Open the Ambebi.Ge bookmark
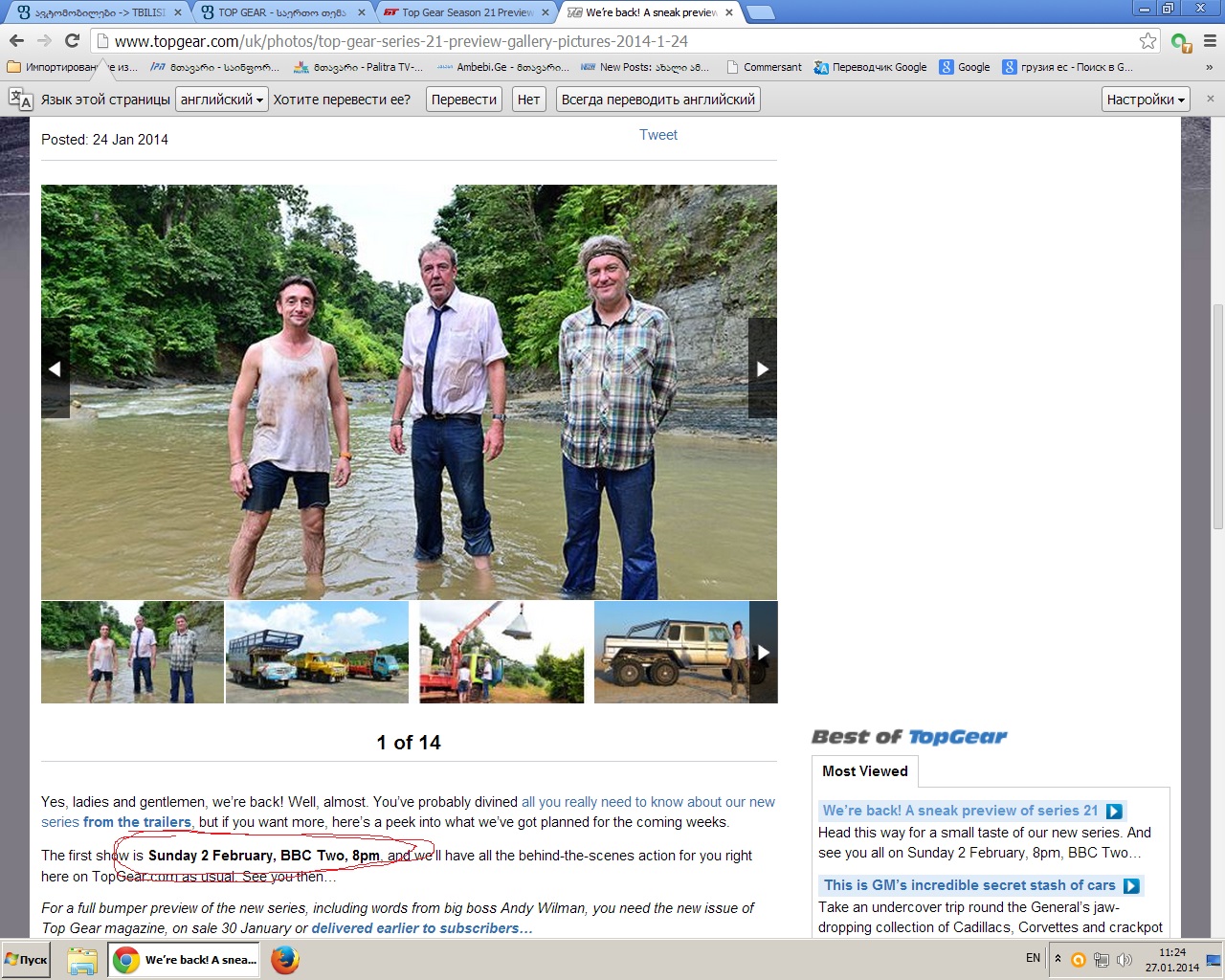Screen dimensions: 1225x980 (502, 67)
